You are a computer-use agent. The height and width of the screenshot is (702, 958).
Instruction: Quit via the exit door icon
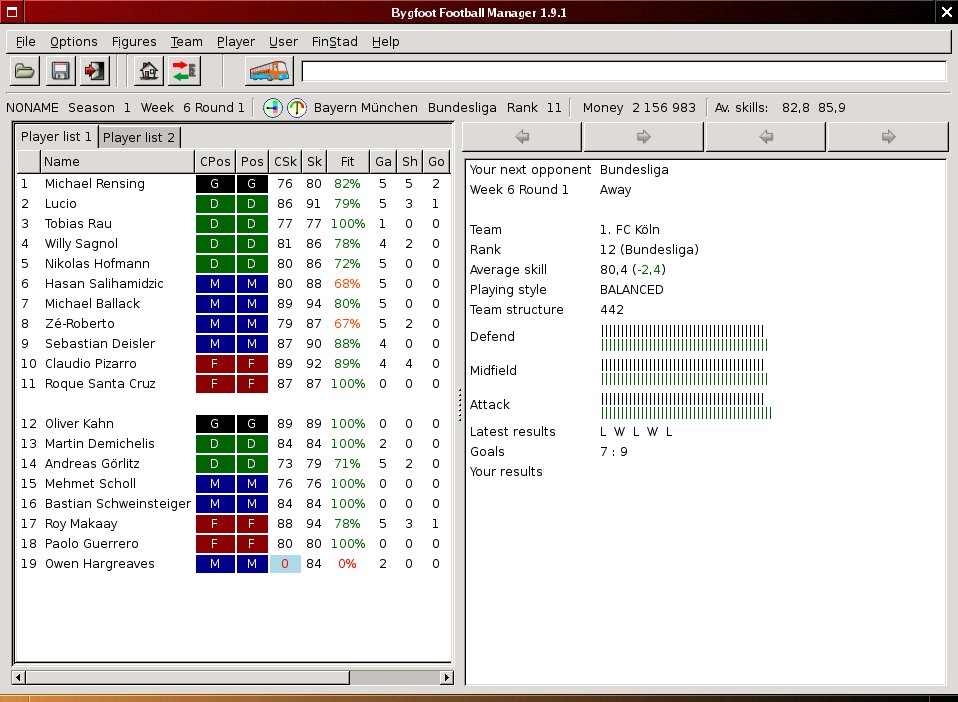(x=95, y=70)
